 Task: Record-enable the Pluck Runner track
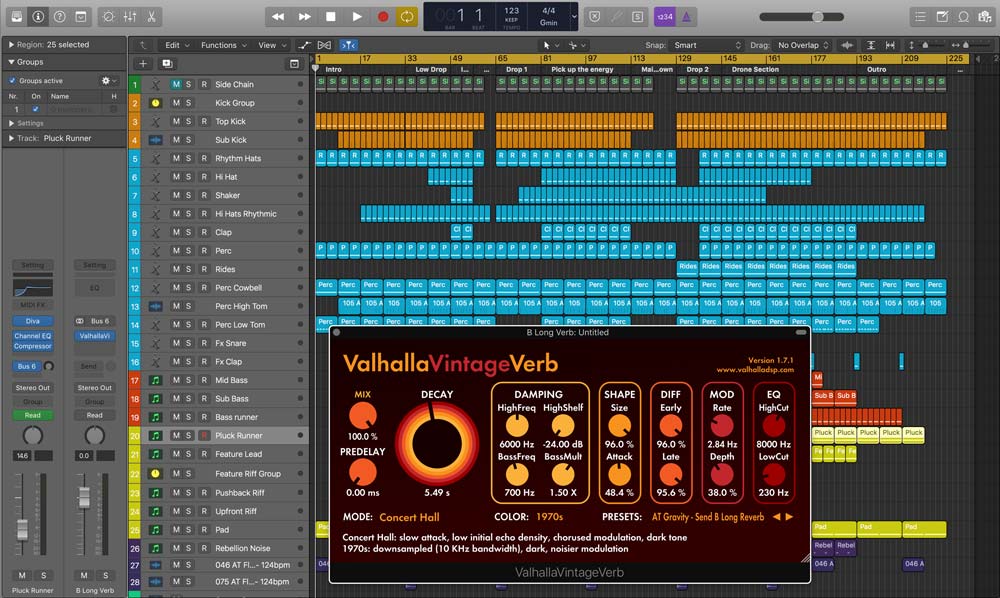point(204,436)
